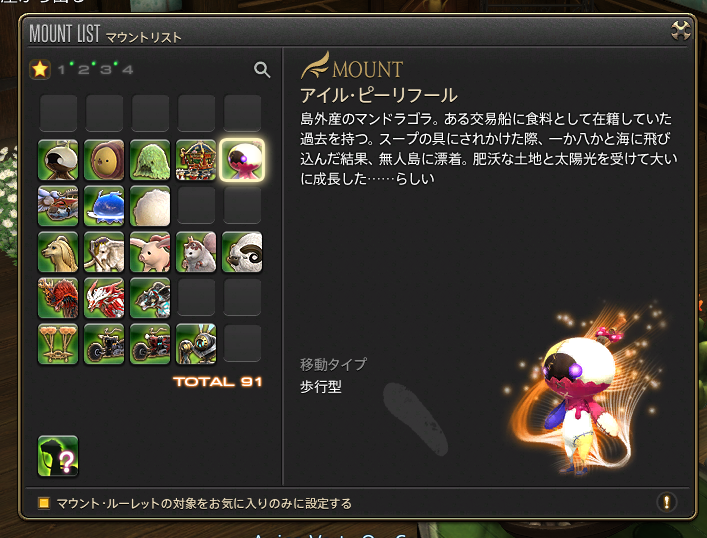Viewport: 707px width, 538px height.
Task: Select the red motorcycle mount icon
Action: 150,344
